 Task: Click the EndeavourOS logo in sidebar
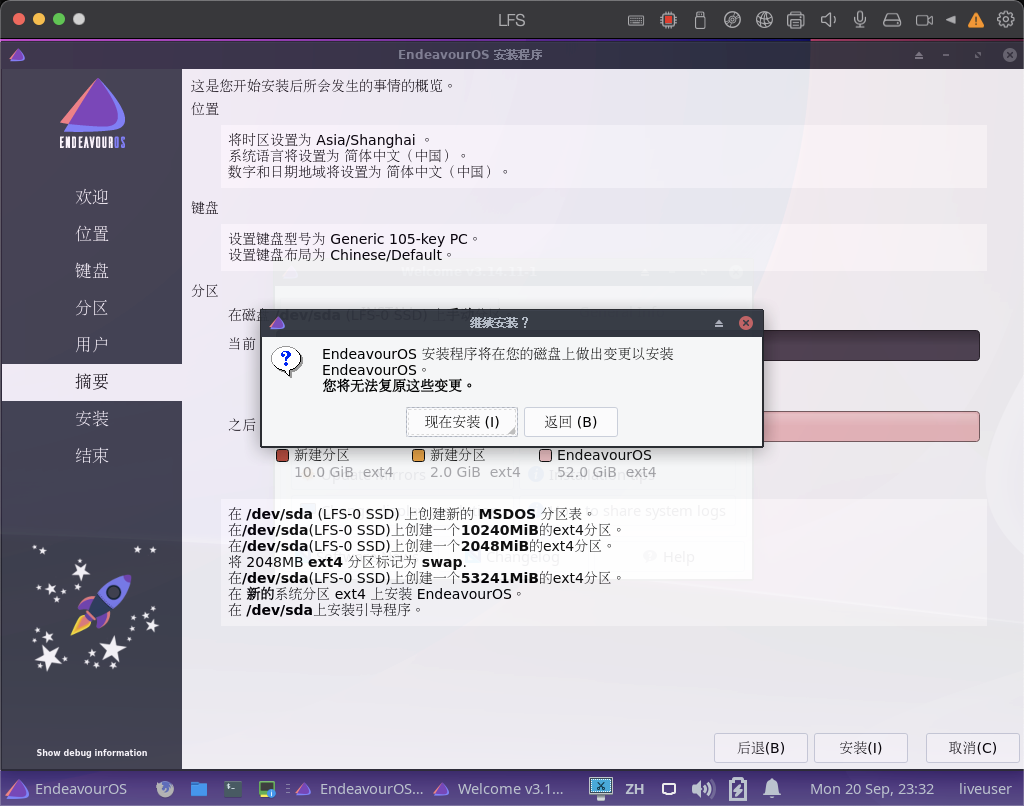pyautogui.click(x=92, y=113)
